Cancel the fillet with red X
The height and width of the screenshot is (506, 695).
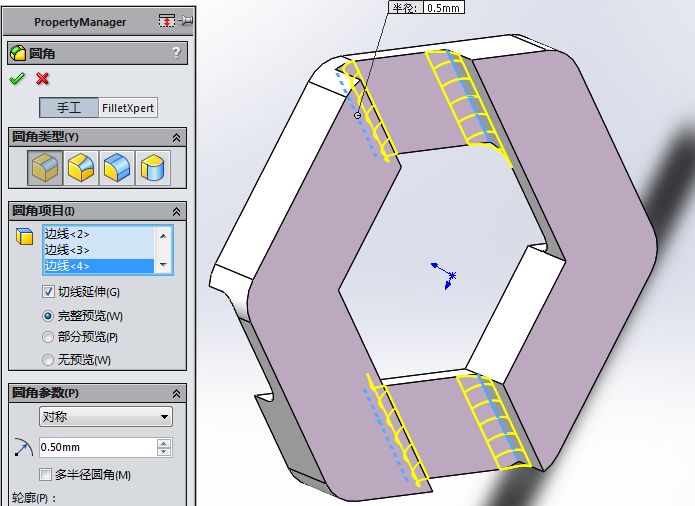(x=43, y=79)
